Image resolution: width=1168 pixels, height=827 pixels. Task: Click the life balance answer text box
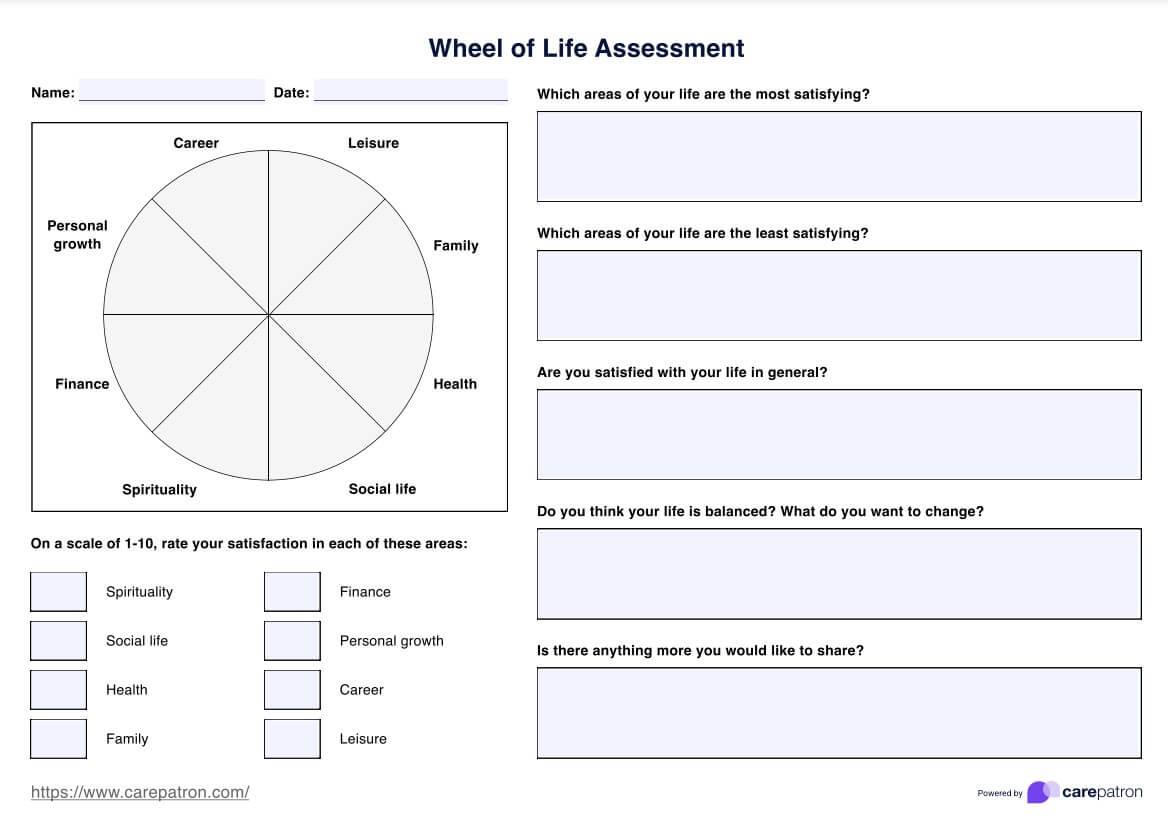pos(838,573)
